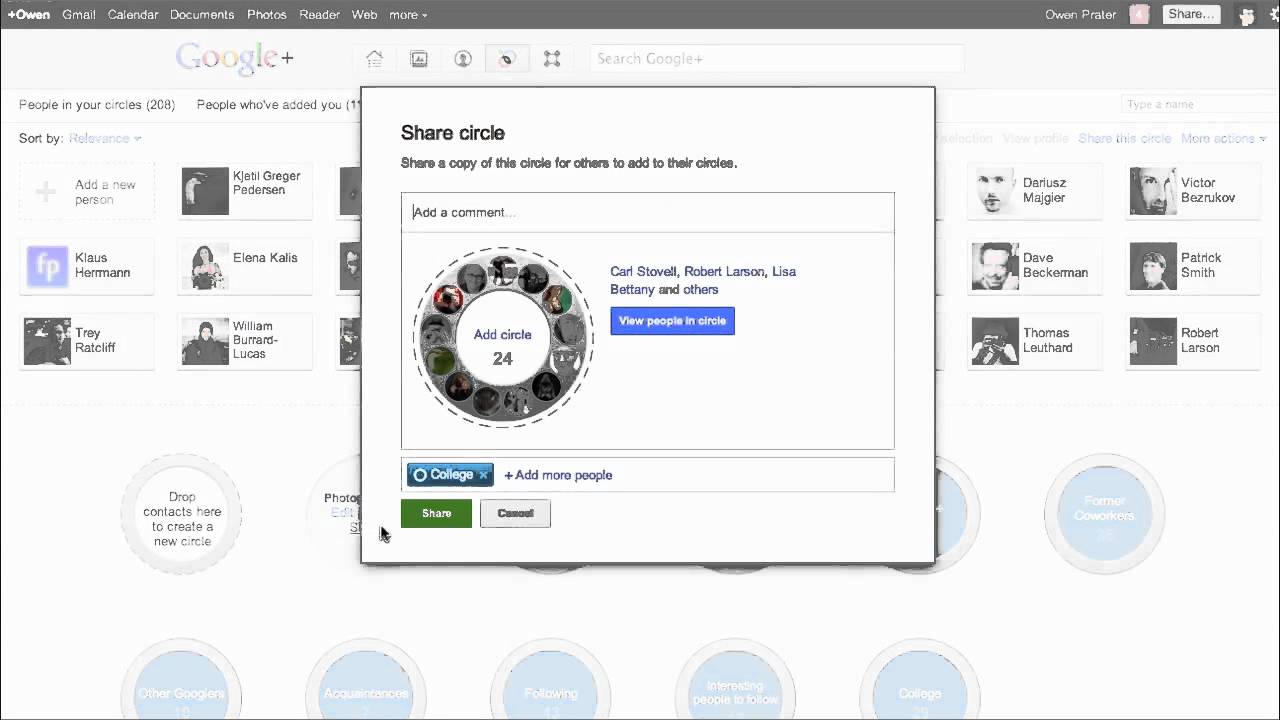
Task: Click the 'others' link in dialog
Action: click(701, 290)
